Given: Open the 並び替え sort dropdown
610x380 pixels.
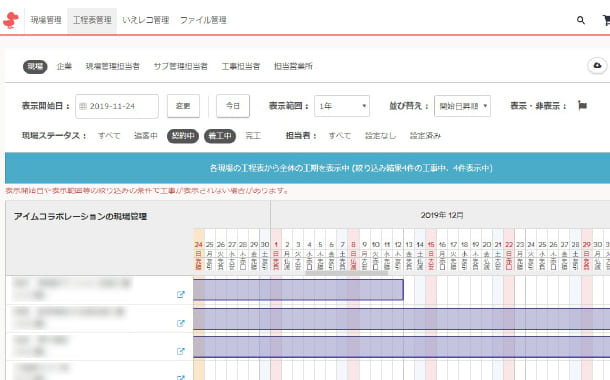Looking at the screenshot, I should click(462, 106).
